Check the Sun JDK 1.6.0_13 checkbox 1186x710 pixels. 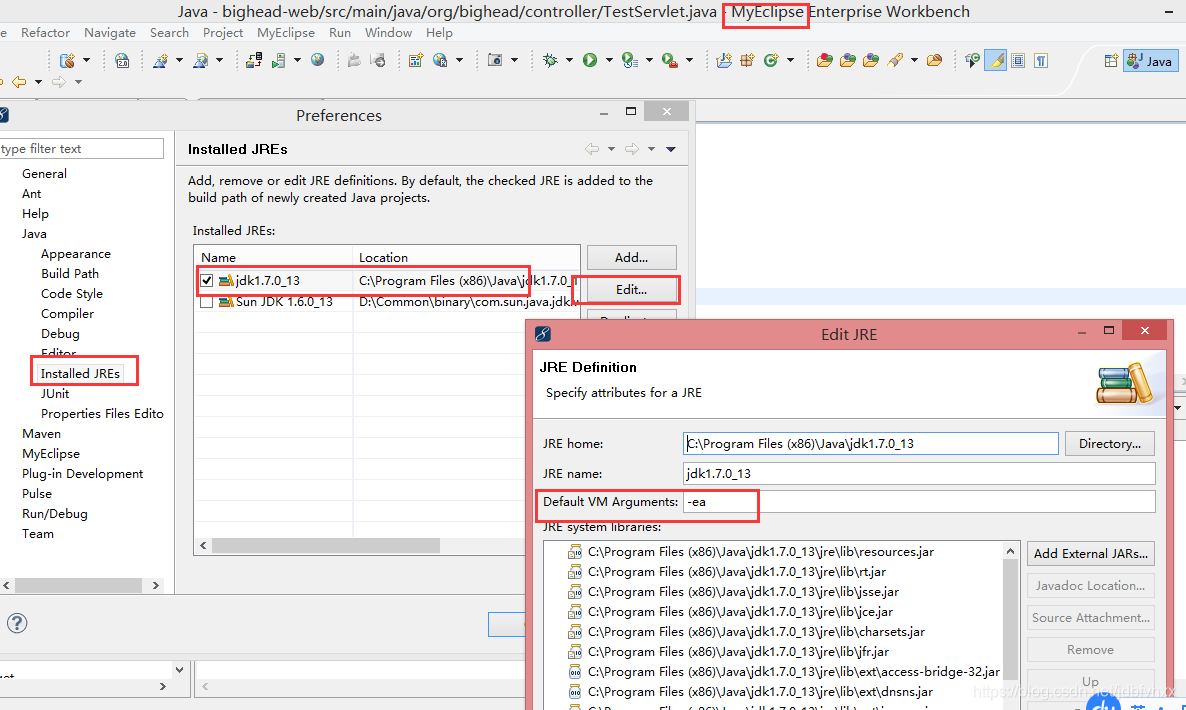point(206,302)
